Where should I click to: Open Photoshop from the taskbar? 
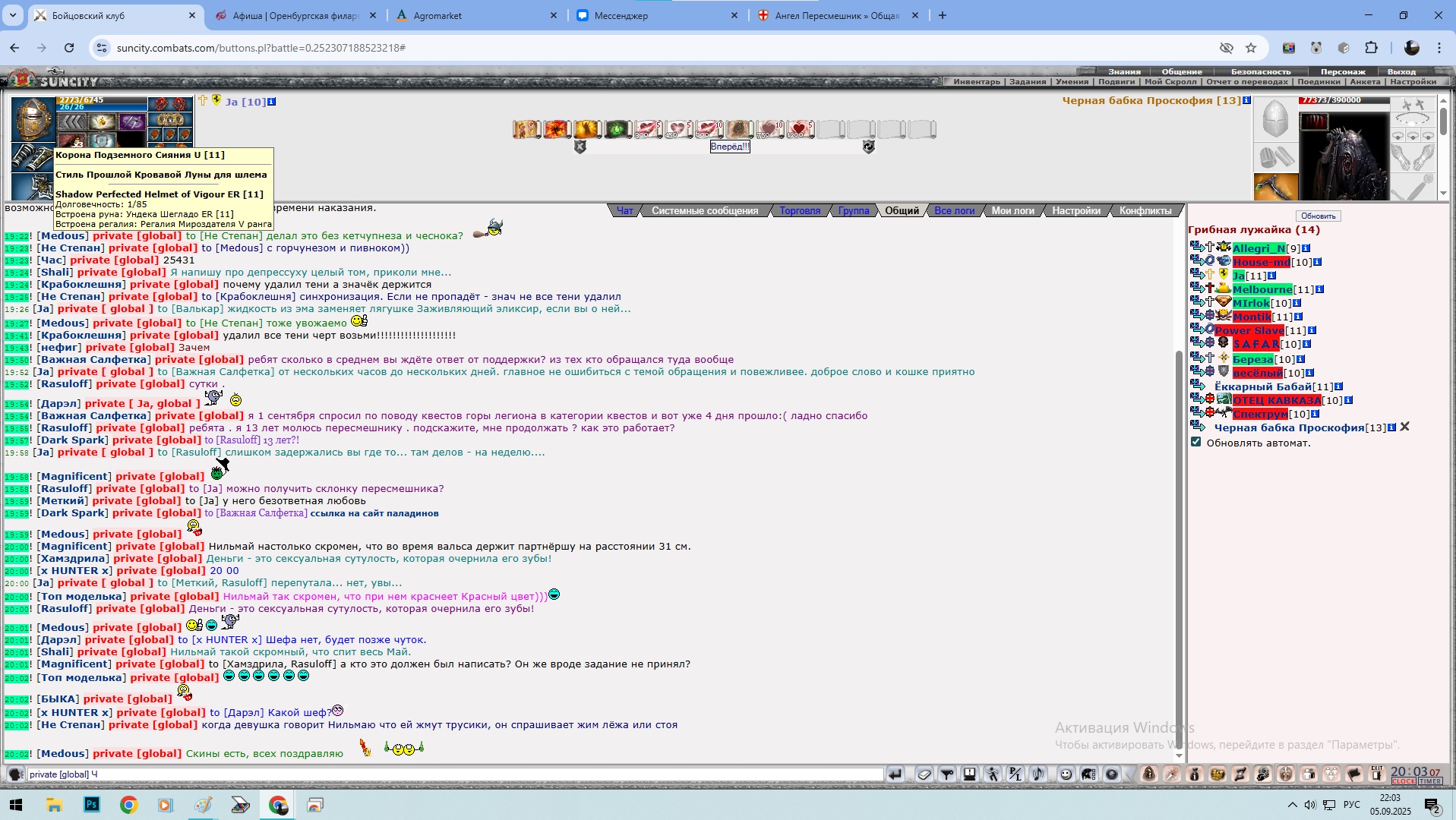(92, 805)
